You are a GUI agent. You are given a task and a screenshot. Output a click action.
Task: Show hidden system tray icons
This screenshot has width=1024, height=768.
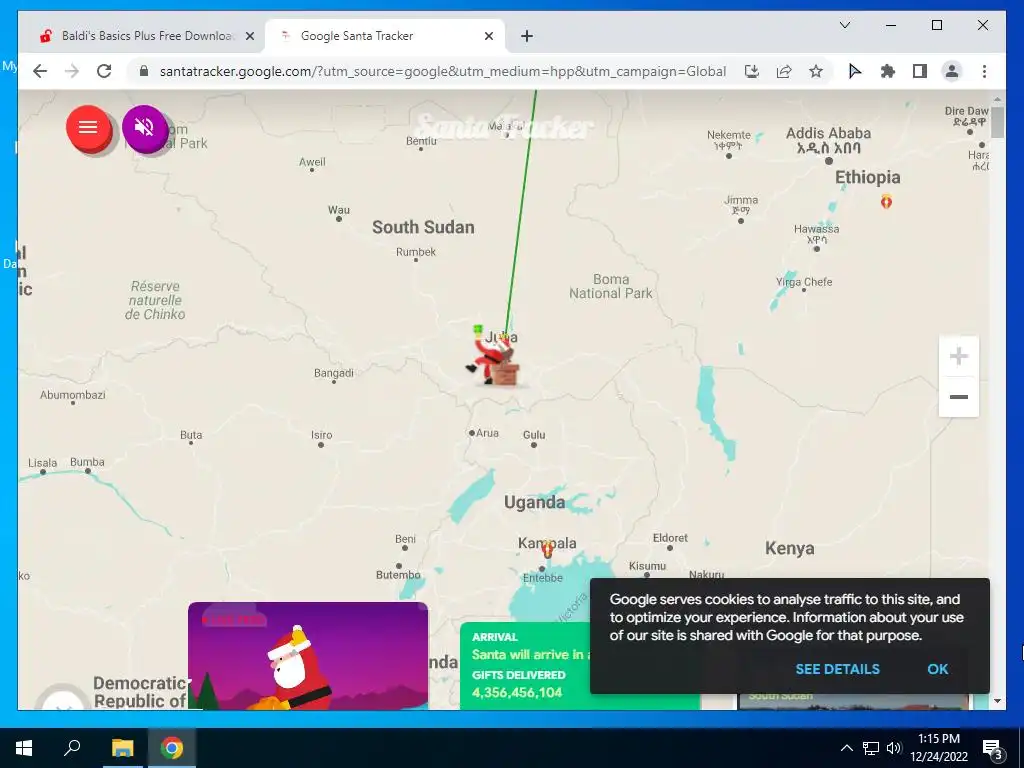[x=846, y=748]
